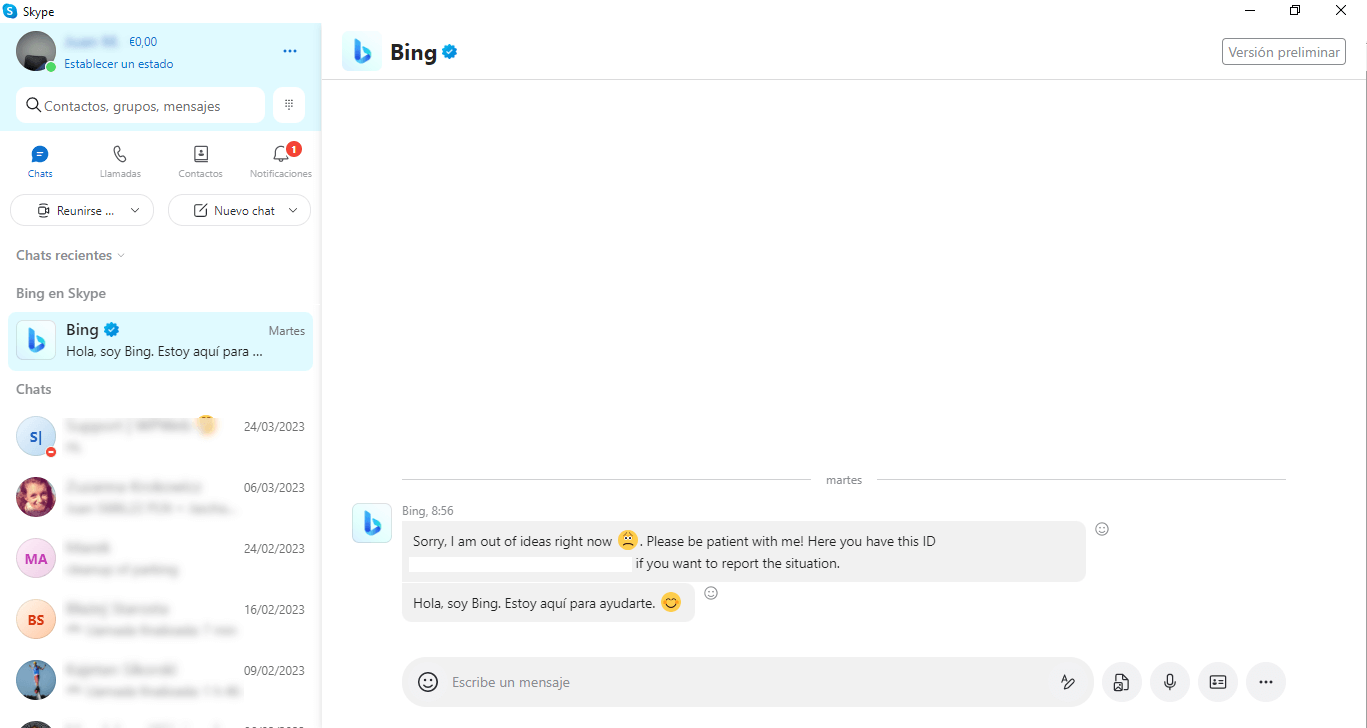This screenshot has height=728, width=1367.
Task: Click the pen icon in message field
Action: coord(1068,682)
